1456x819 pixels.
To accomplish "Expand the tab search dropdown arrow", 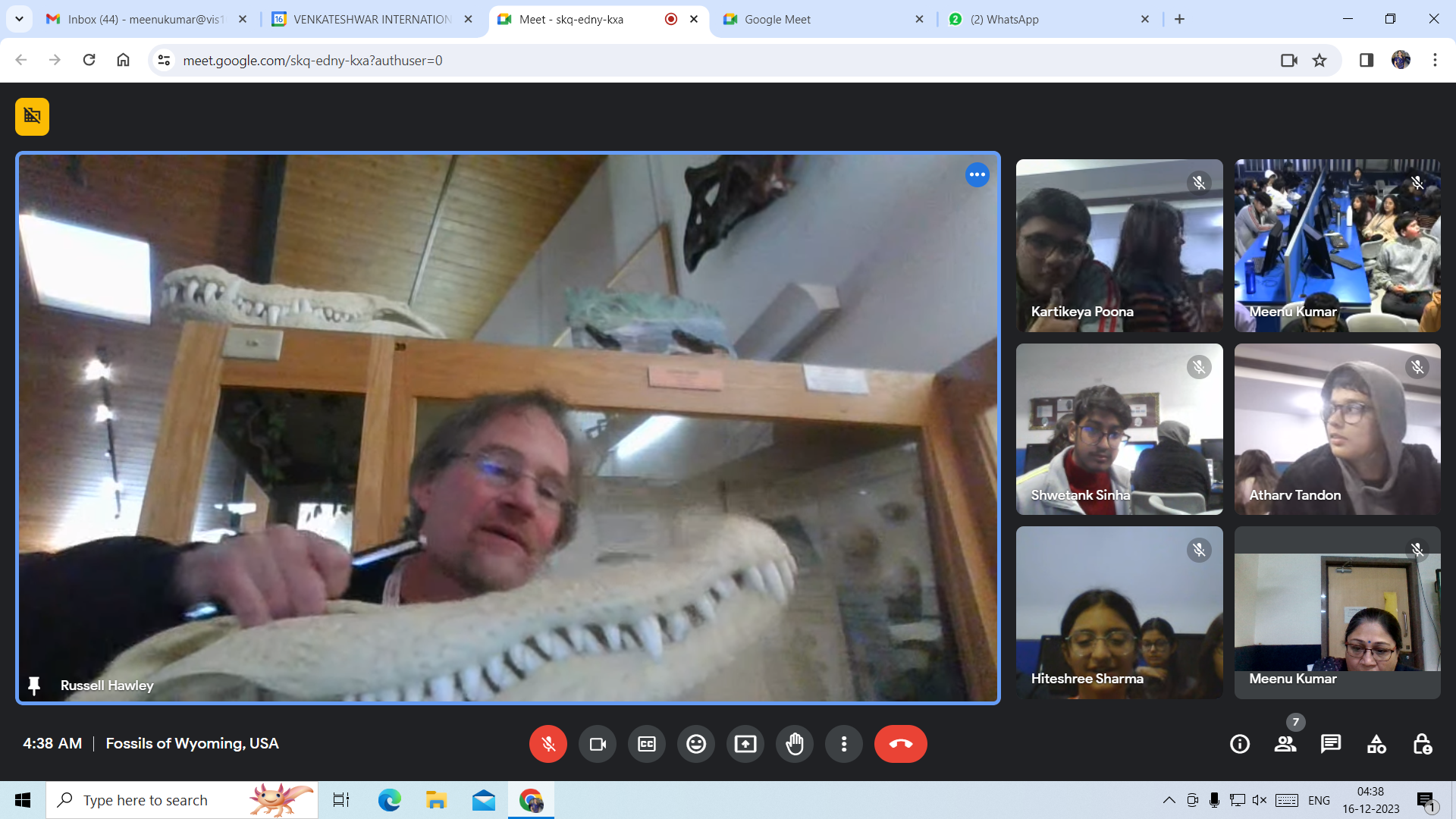I will tap(19, 19).
